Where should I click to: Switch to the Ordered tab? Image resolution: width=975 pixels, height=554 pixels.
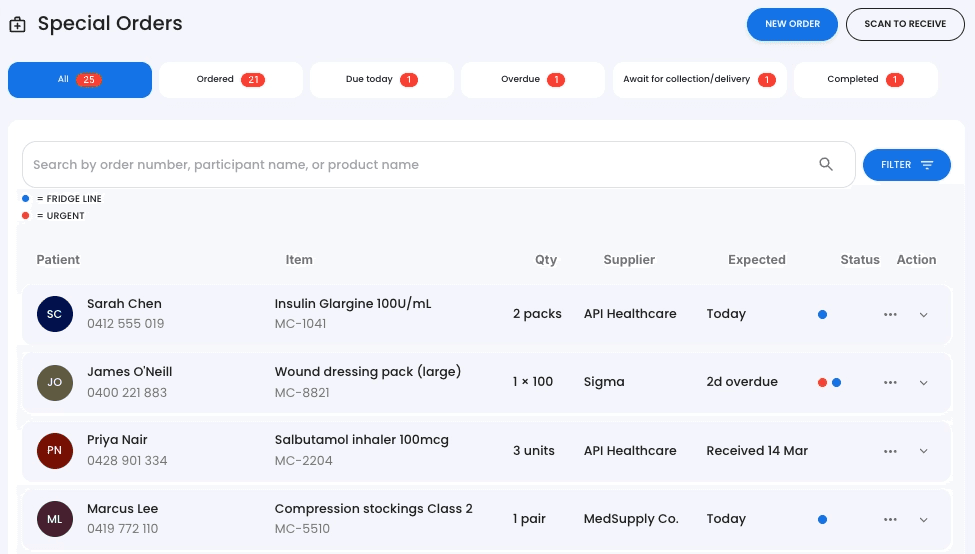(x=230, y=80)
